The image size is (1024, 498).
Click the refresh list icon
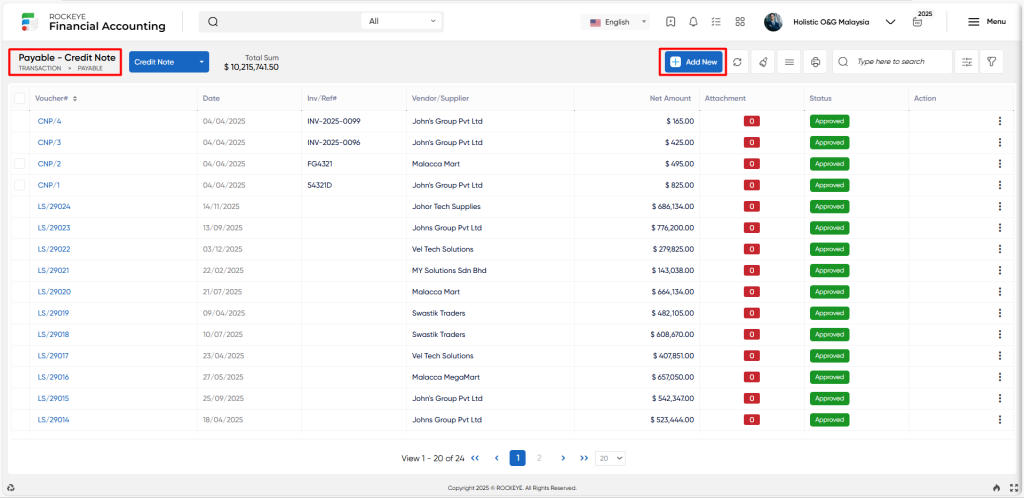point(737,62)
